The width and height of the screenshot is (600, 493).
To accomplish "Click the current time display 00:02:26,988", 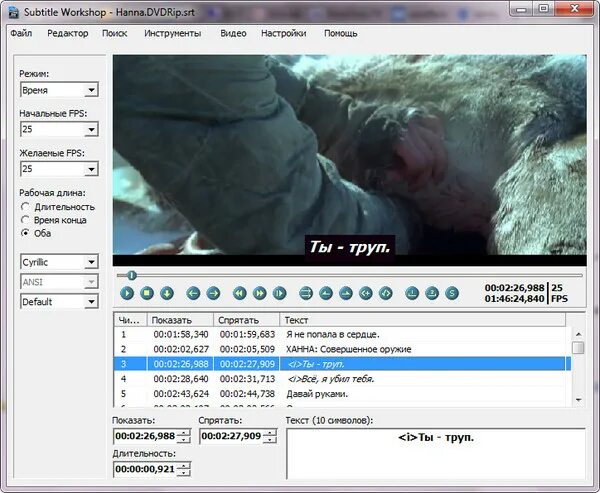I will pos(514,288).
